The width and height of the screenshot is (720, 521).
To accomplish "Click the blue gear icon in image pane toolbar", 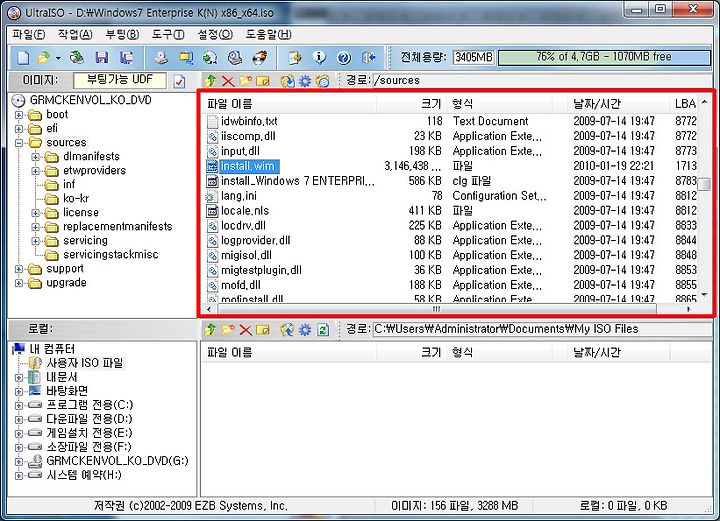I will pyautogui.click(x=305, y=81).
